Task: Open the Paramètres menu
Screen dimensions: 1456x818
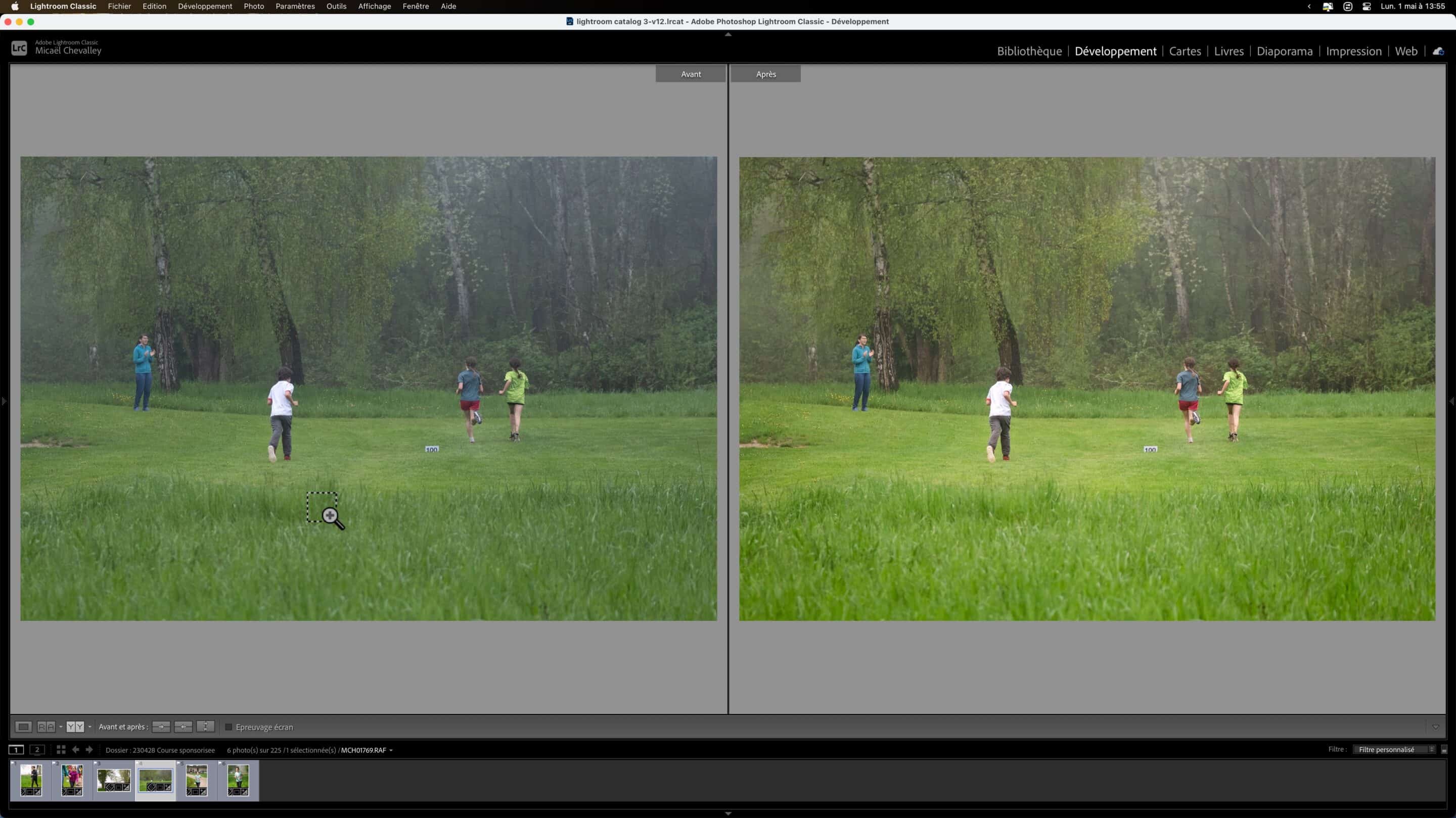Action: point(295,6)
